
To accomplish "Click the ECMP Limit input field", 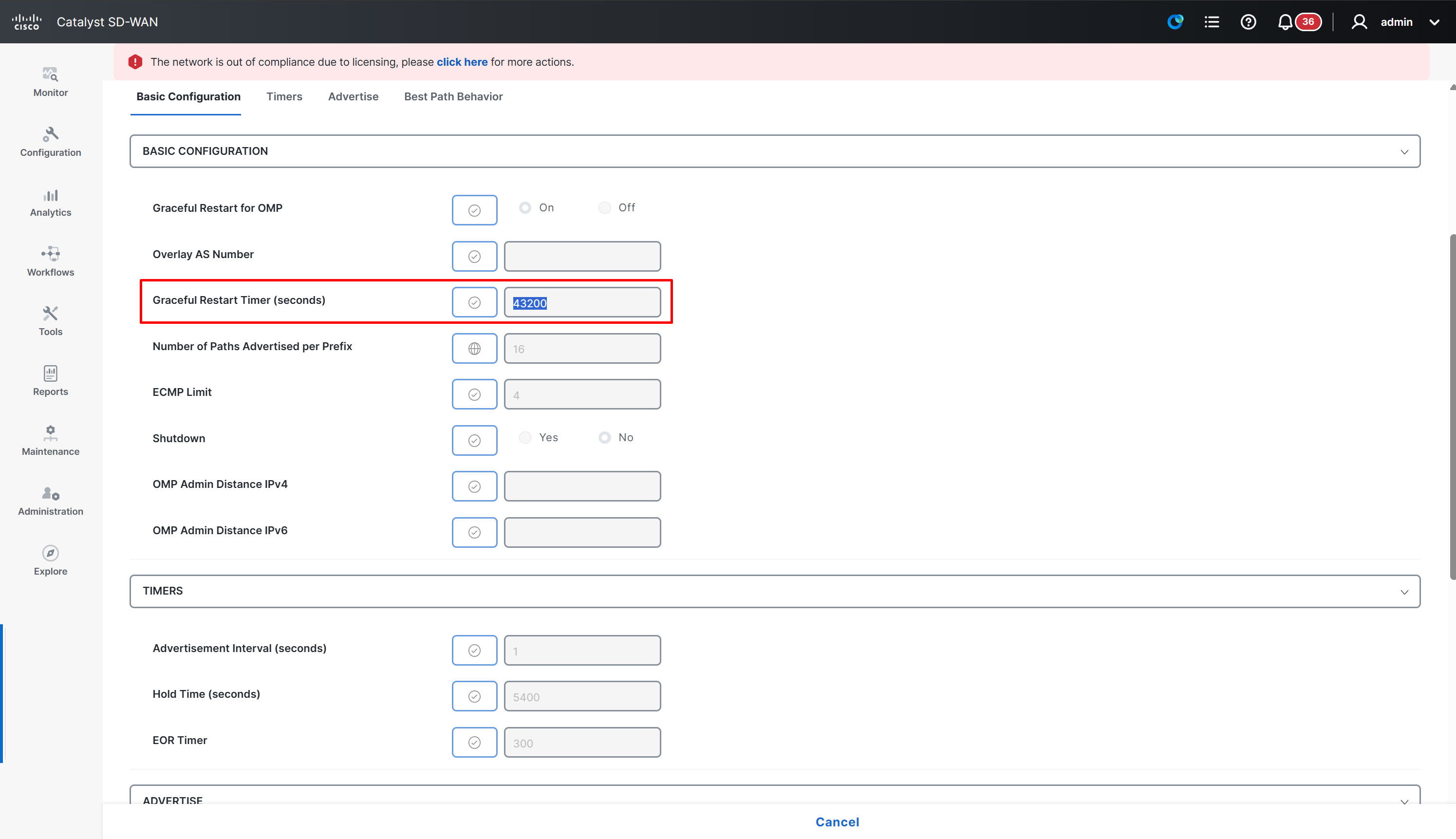I will pos(582,394).
